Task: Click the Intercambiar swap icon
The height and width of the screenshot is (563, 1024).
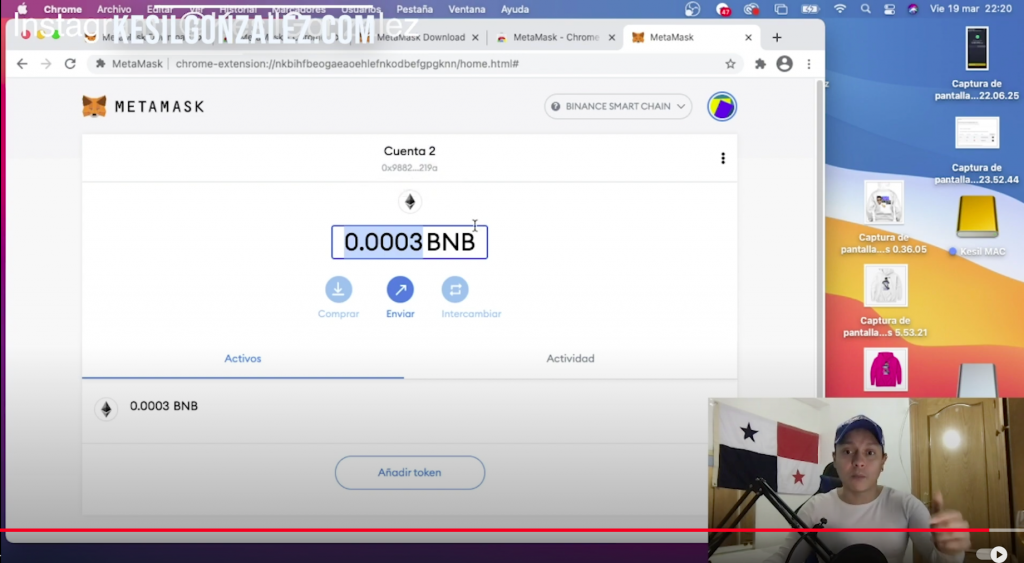Action: [455, 289]
